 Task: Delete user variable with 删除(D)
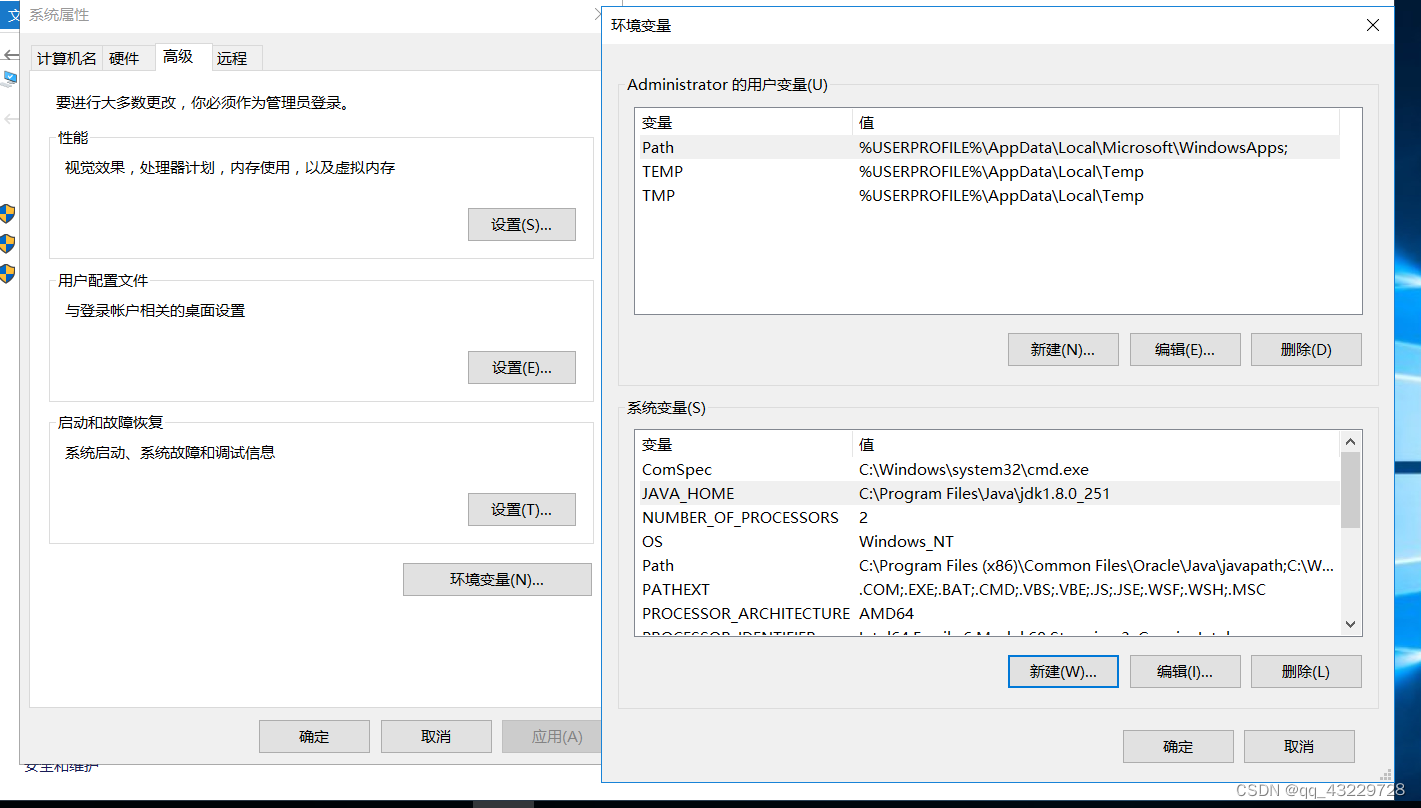1306,349
